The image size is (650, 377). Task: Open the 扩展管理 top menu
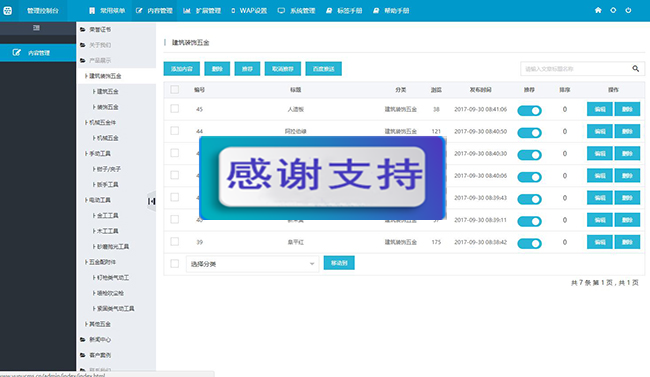coord(202,10)
